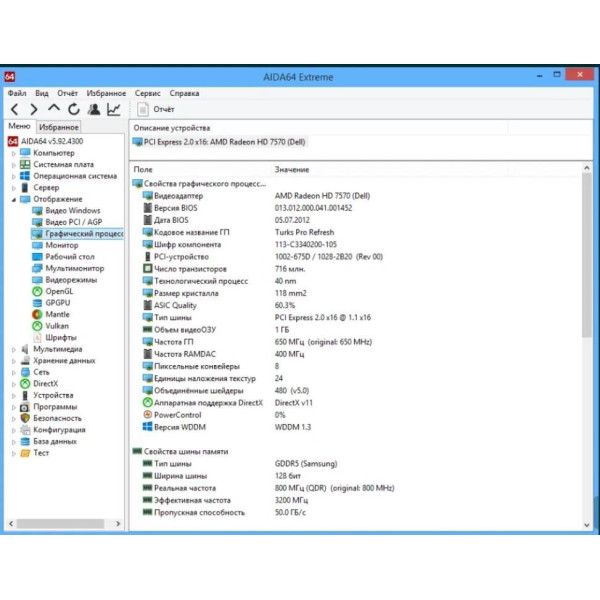Click the Безопасность shield icon
The height and width of the screenshot is (600, 600).
click(25, 418)
